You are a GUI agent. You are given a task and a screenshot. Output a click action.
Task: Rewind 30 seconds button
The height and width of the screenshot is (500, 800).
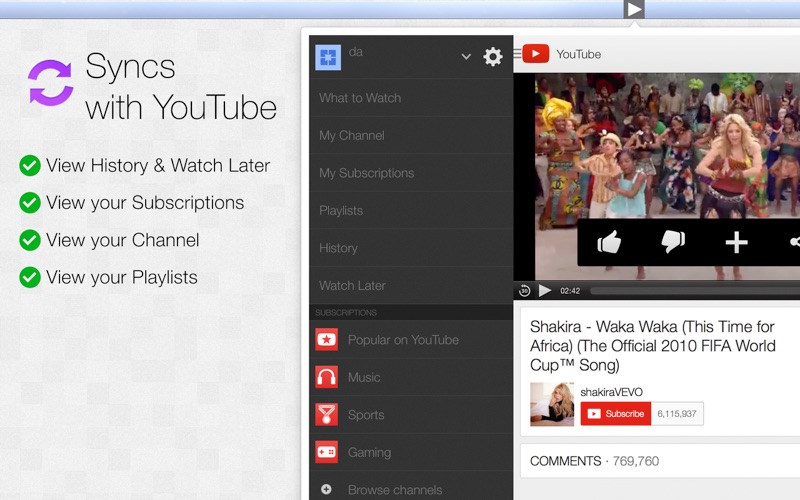click(x=524, y=291)
